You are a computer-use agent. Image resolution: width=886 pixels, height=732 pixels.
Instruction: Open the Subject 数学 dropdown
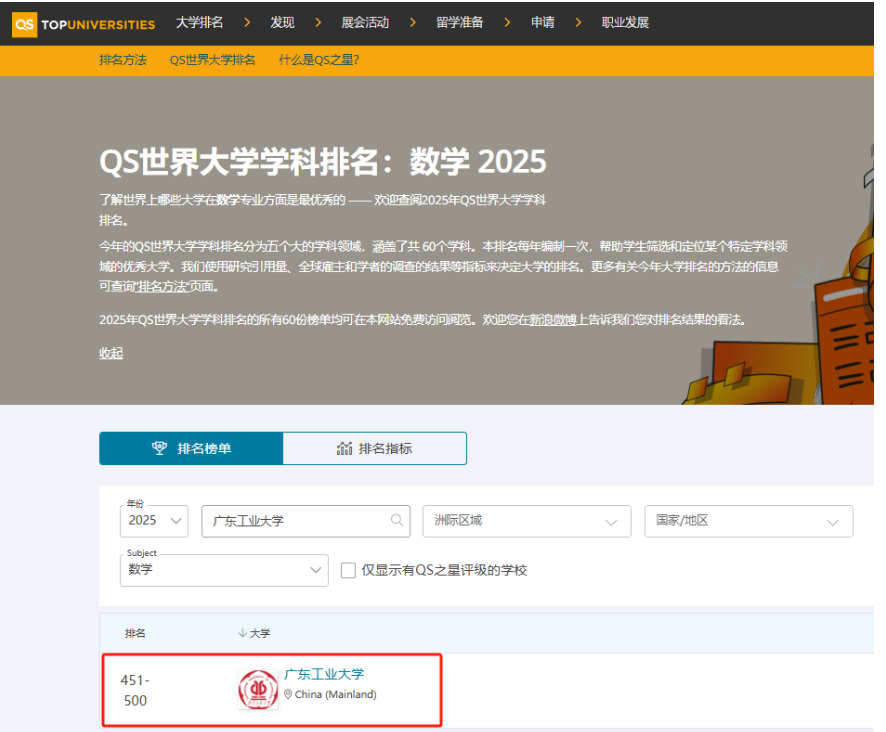223,570
